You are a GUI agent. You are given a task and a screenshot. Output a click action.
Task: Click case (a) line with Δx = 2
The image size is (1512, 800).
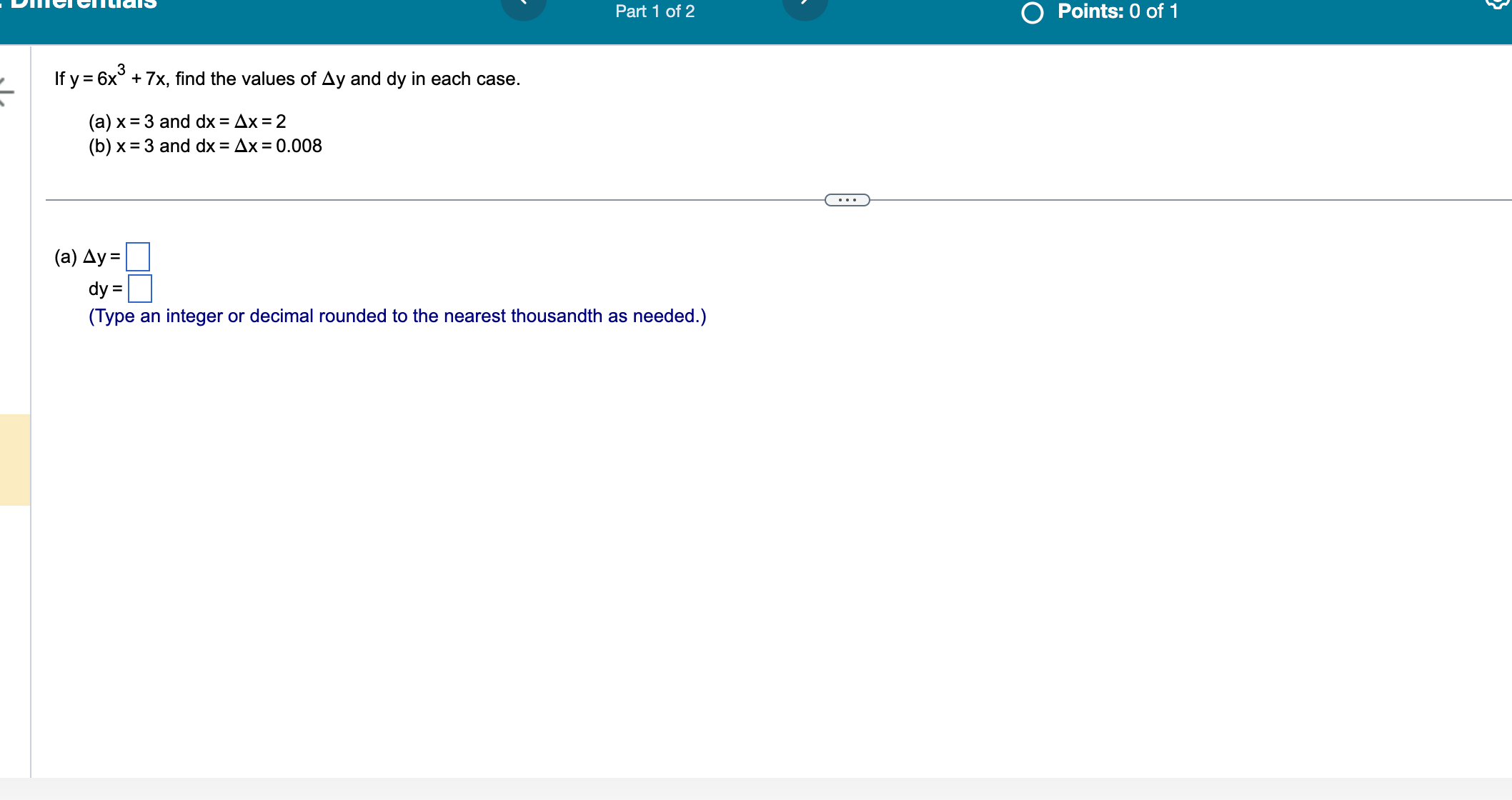point(187,121)
